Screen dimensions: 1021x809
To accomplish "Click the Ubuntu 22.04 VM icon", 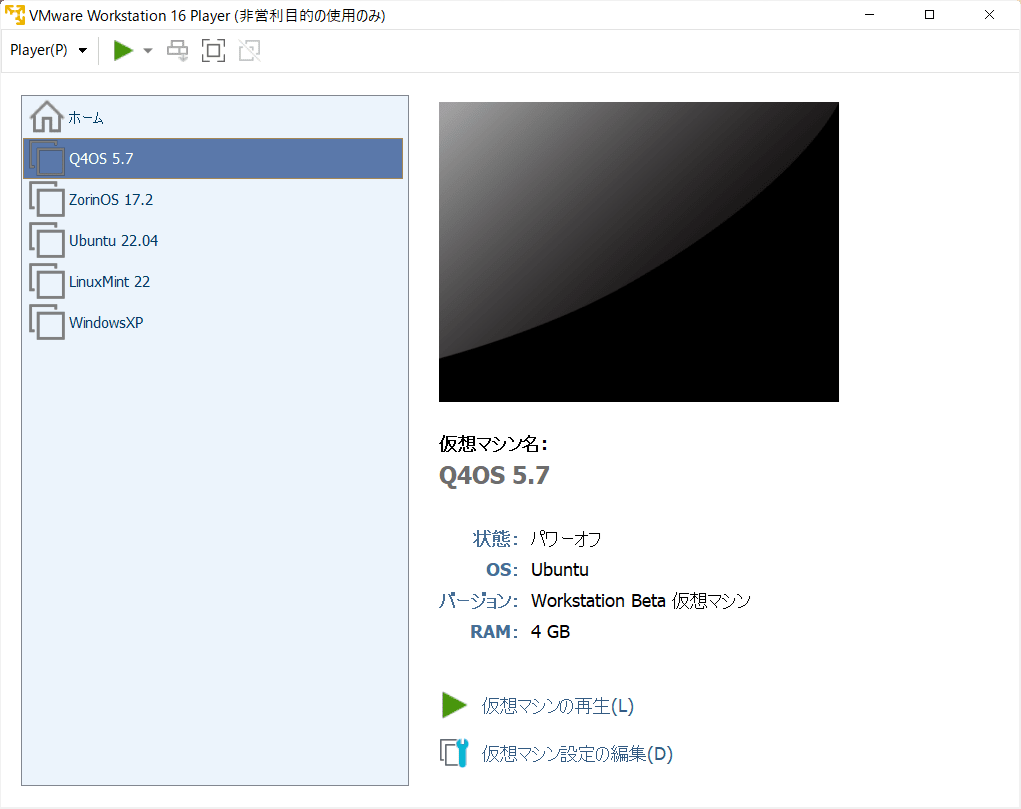I will [47, 240].
